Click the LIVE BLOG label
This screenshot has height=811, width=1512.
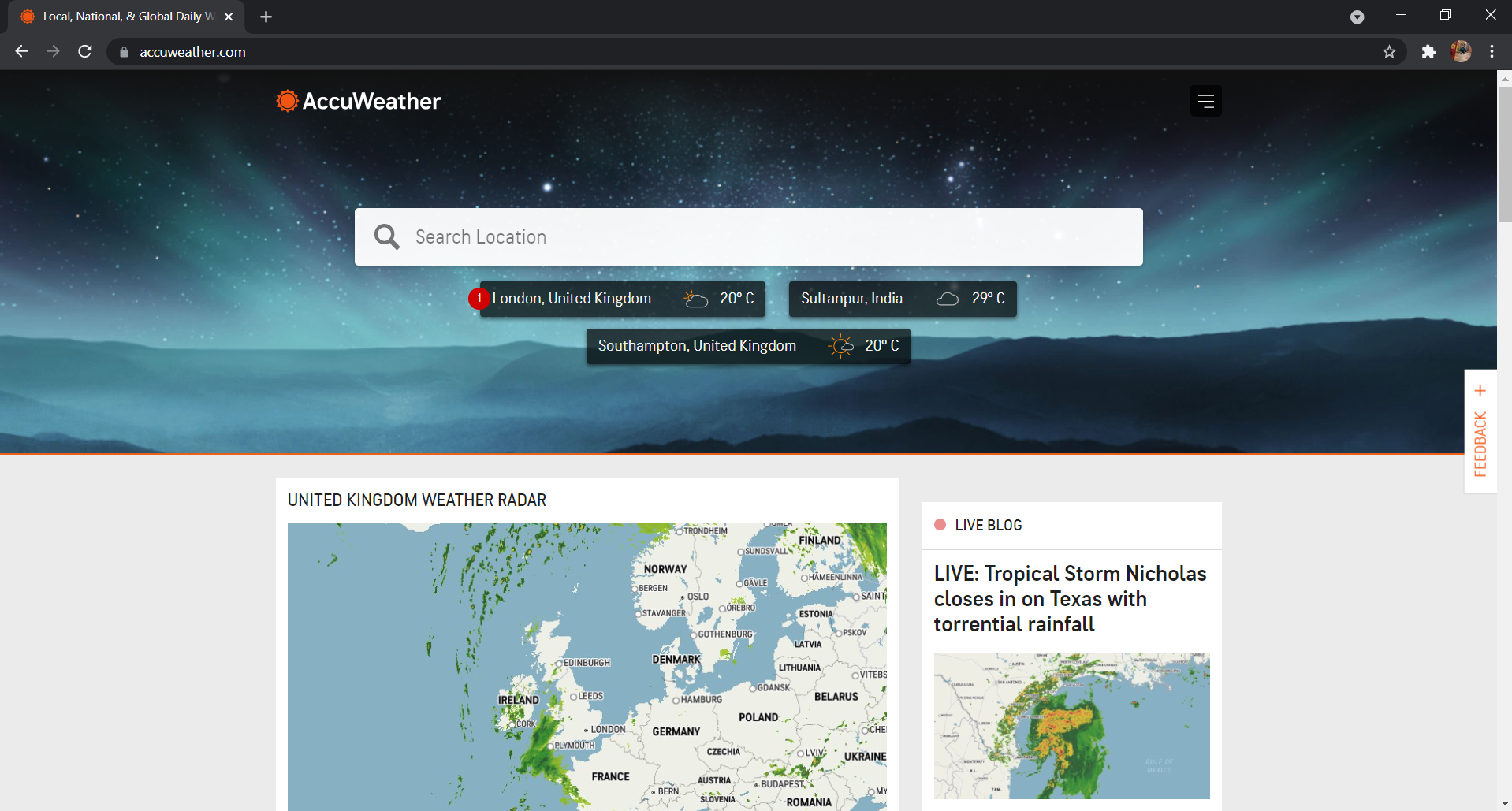pos(988,525)
